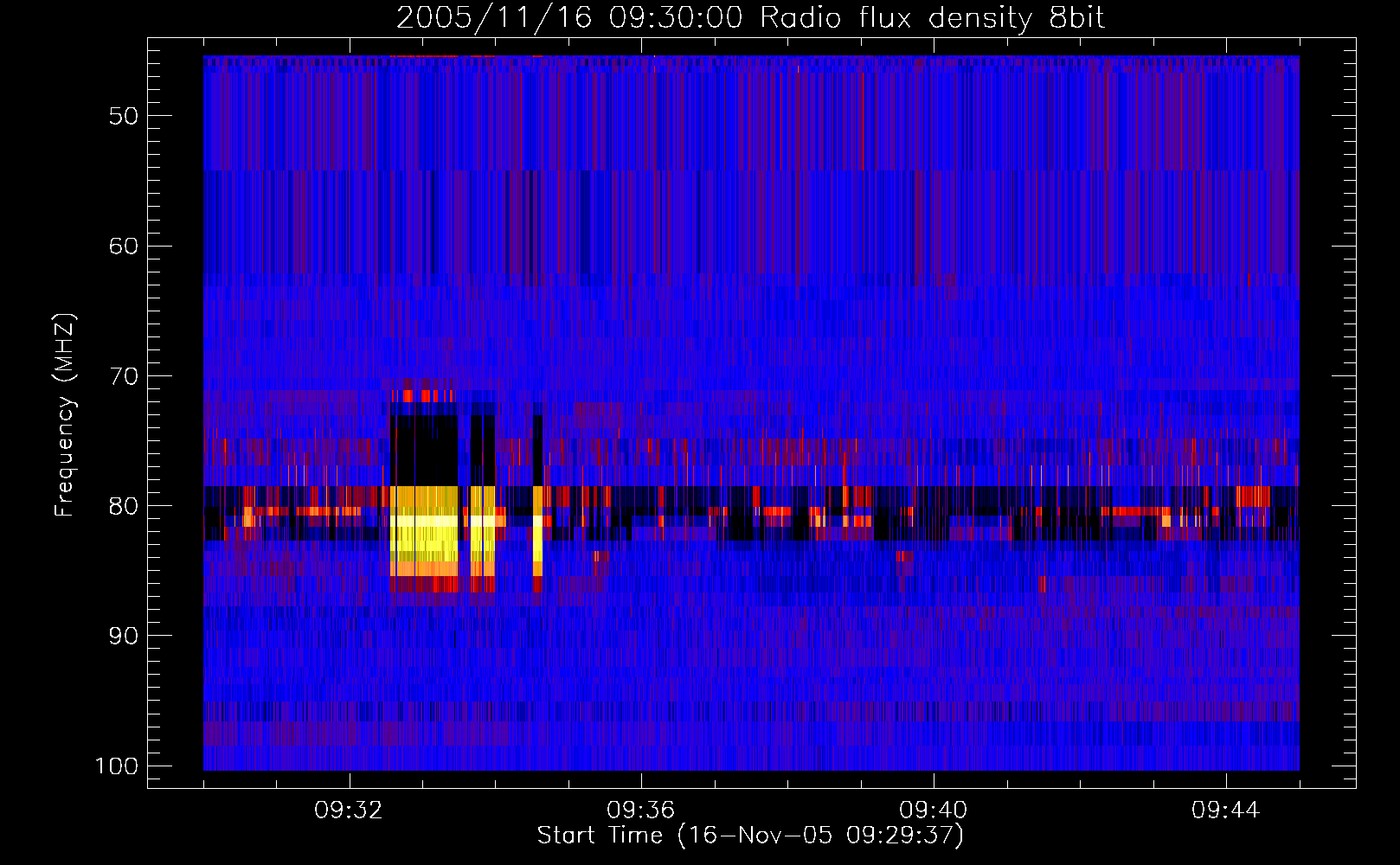Click the 'Frequency (MHZ)' y-axis label
The height and width of the screenshot is (865, 1400).
coord(65,415)
